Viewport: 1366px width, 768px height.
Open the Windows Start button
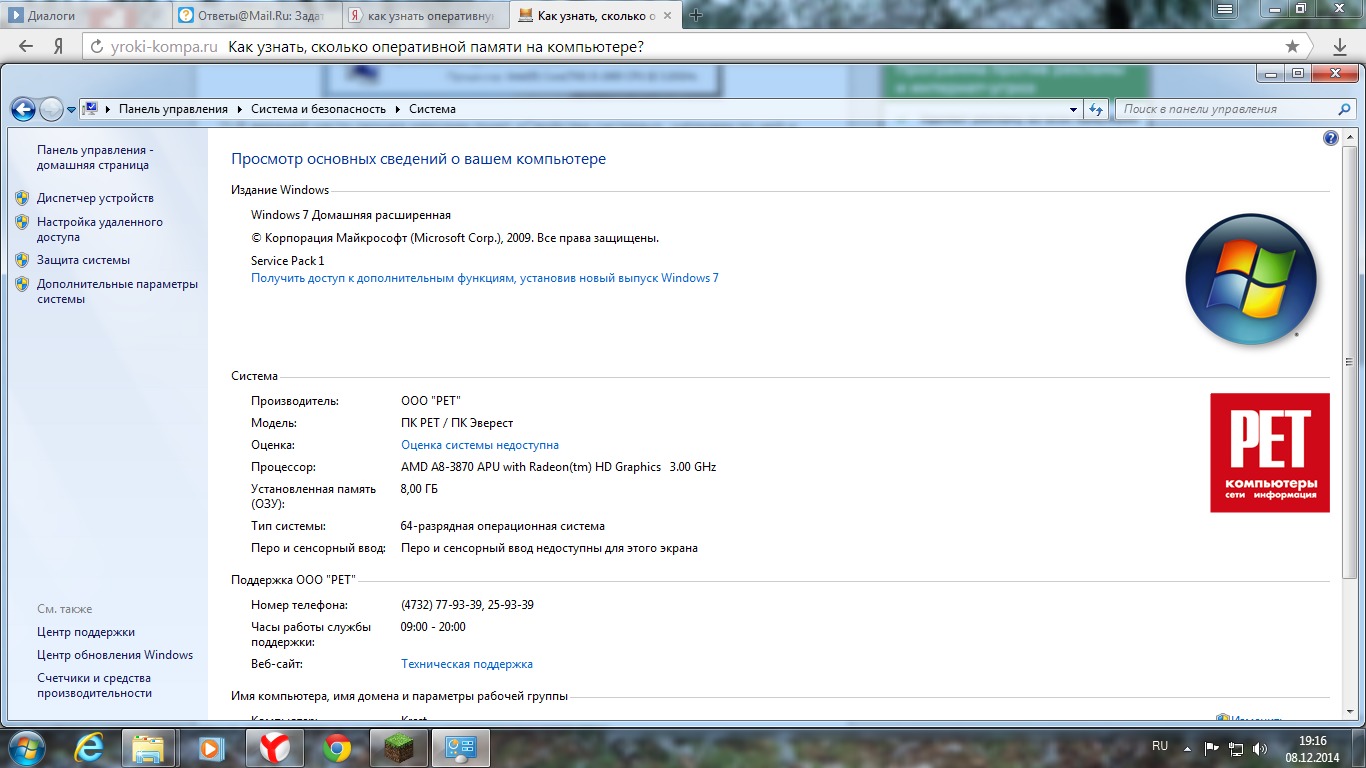(x=27, y=747)
